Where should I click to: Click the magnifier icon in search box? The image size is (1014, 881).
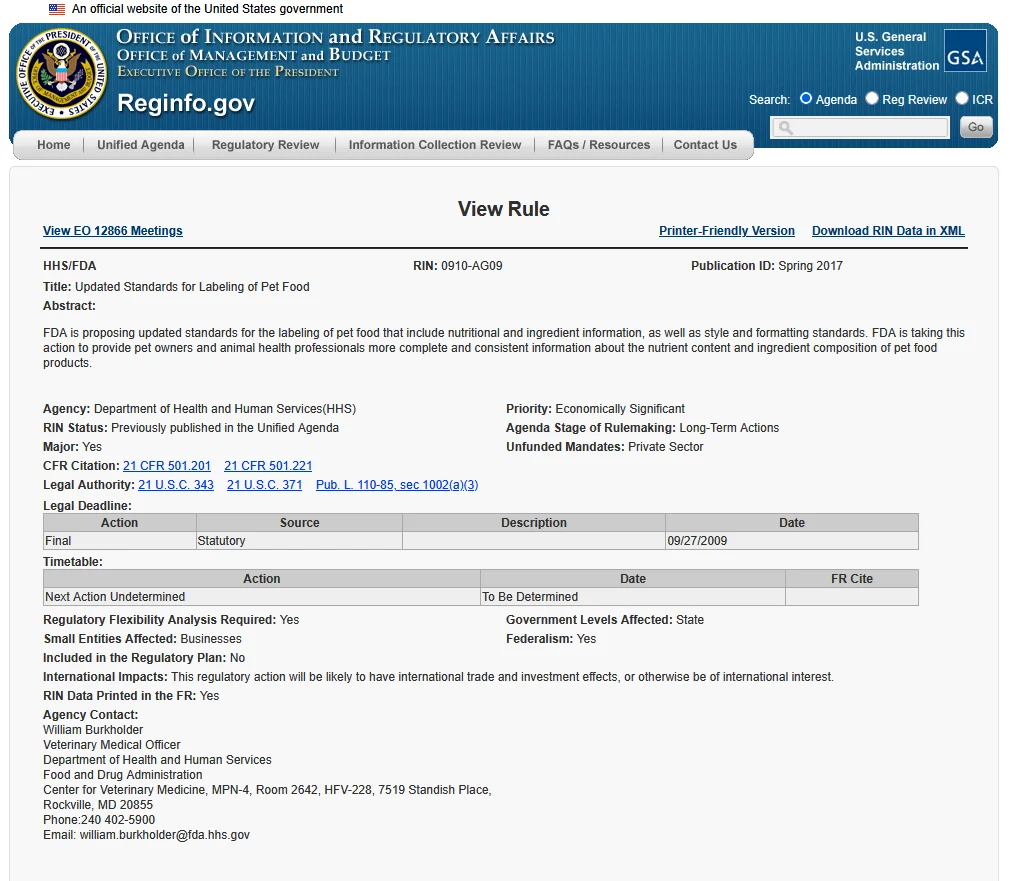pyautogui.click(x=785, y=127)
